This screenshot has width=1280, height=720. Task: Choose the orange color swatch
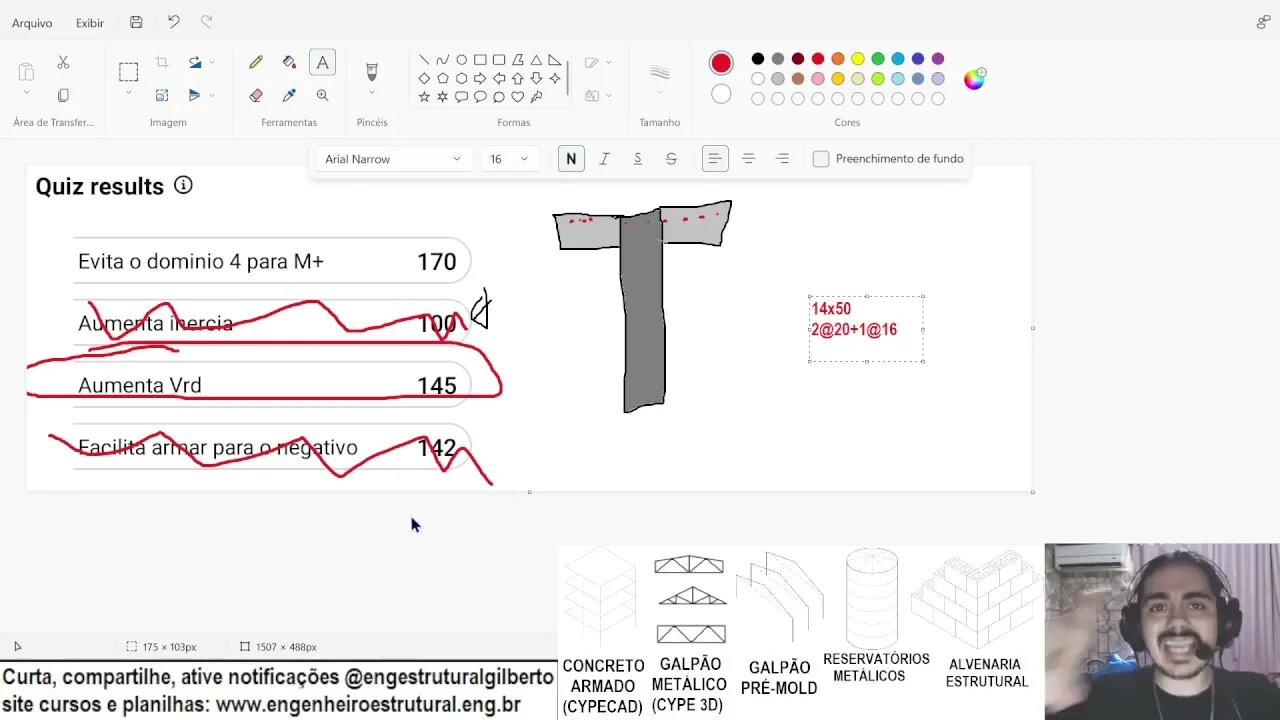click(x=838, y=59)
